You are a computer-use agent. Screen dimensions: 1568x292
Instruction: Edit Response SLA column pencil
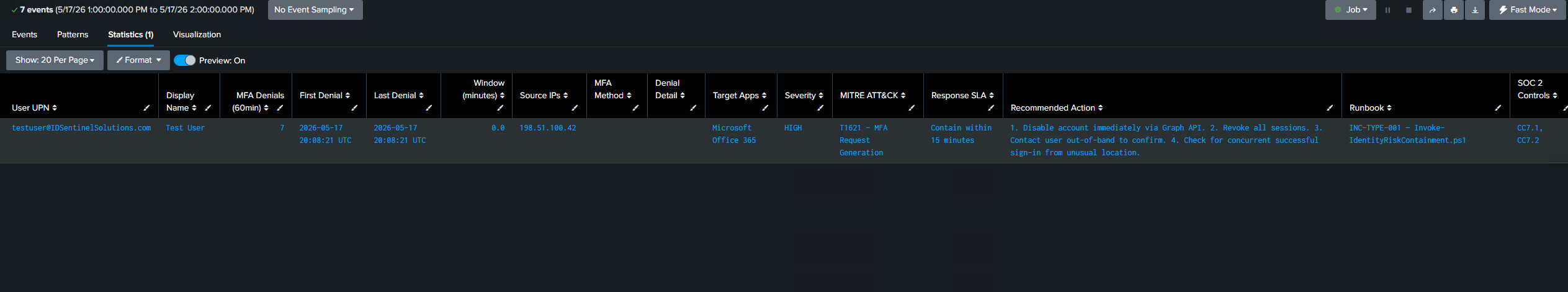991,108
